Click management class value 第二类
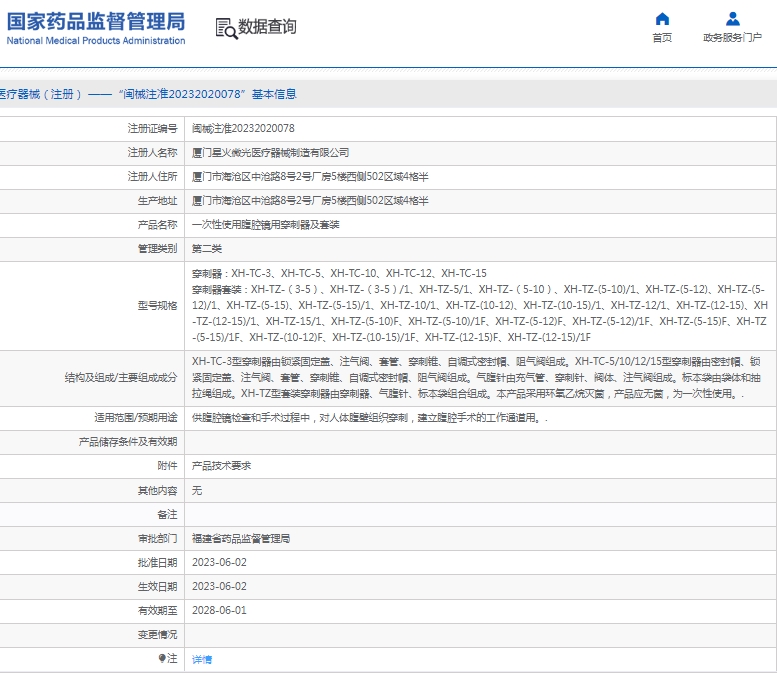 [207, 249]
